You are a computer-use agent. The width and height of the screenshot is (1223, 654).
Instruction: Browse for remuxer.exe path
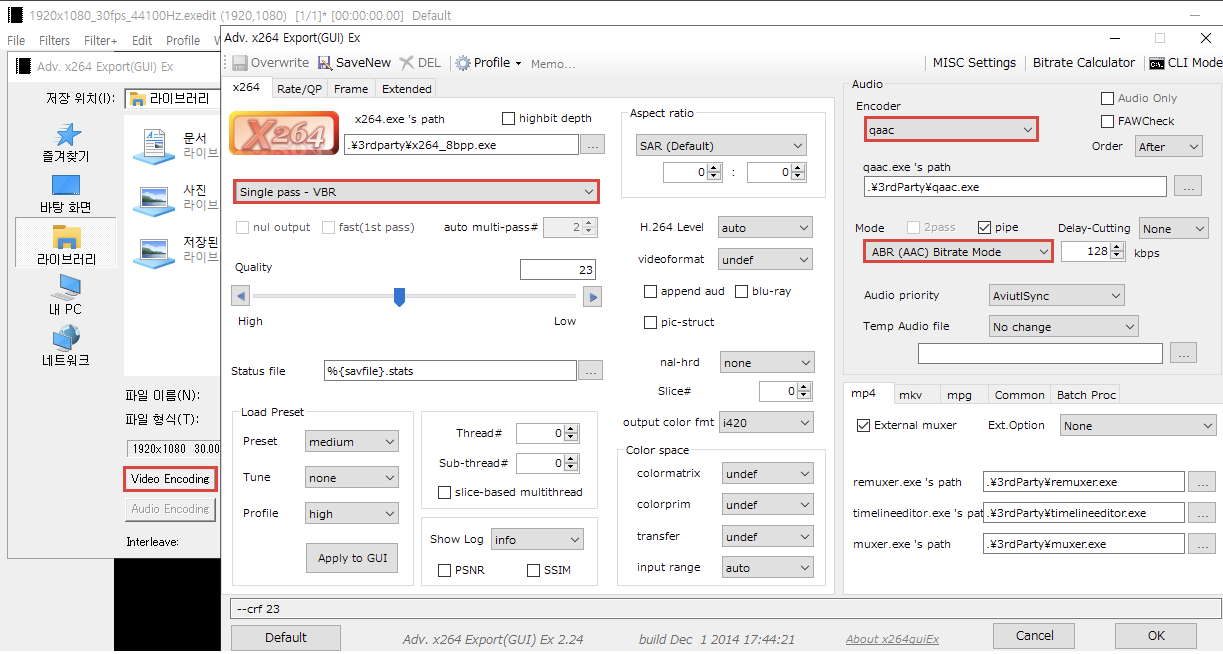[x=1203, y=482]
